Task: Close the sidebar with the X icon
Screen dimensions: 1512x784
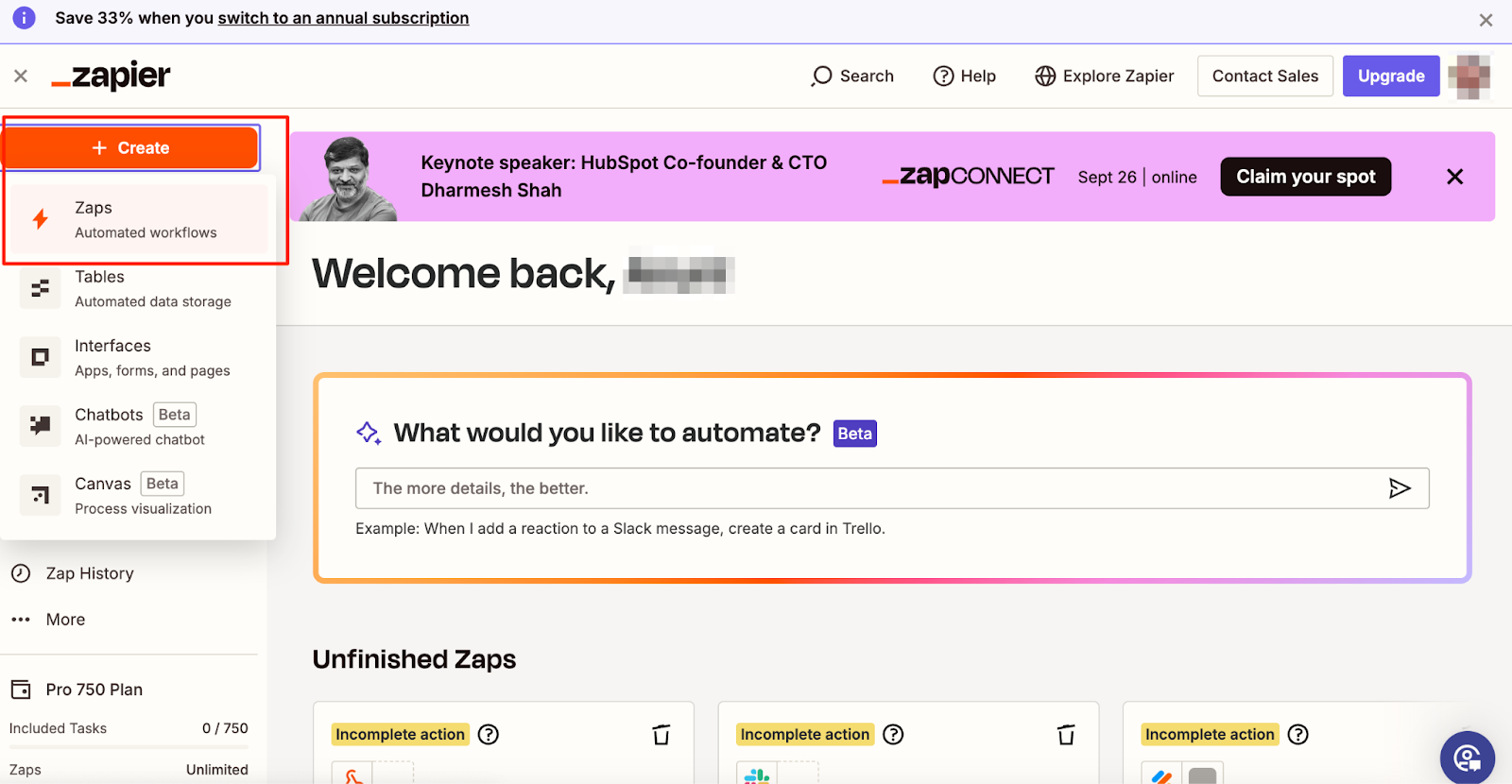Action: click(21, 76)
